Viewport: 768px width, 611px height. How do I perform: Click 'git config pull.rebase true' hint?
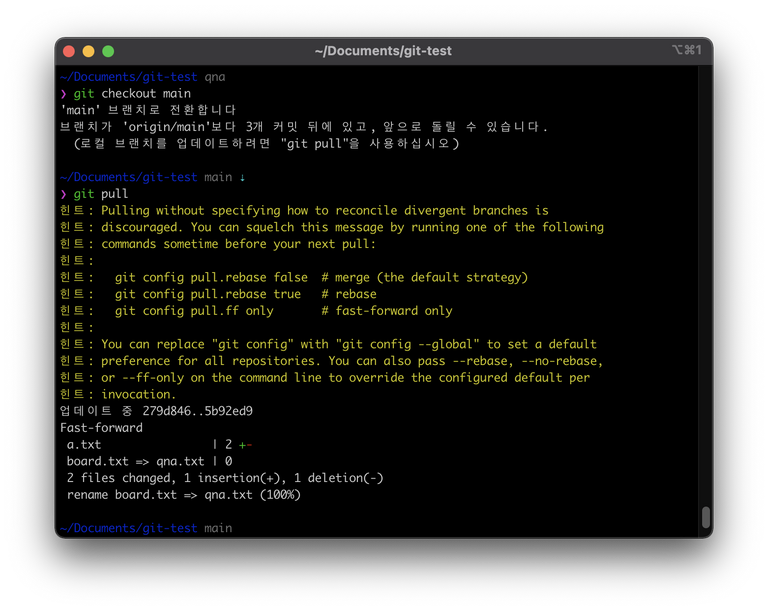point(208,294)
